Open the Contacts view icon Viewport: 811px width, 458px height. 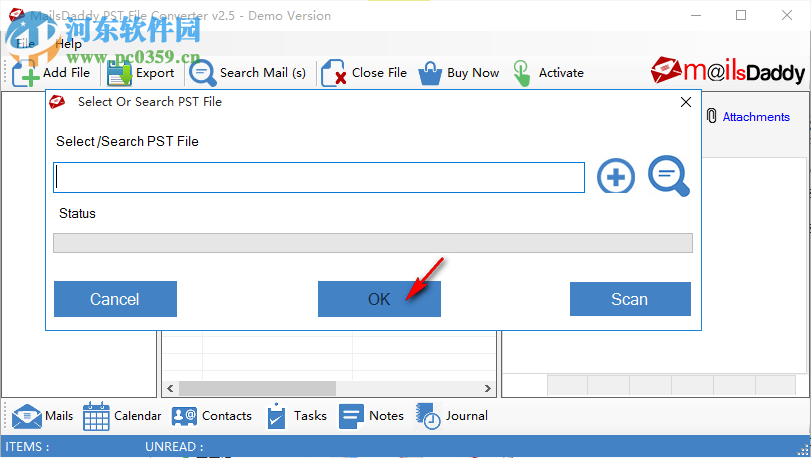pyautogui.click(x=184, y=416)
